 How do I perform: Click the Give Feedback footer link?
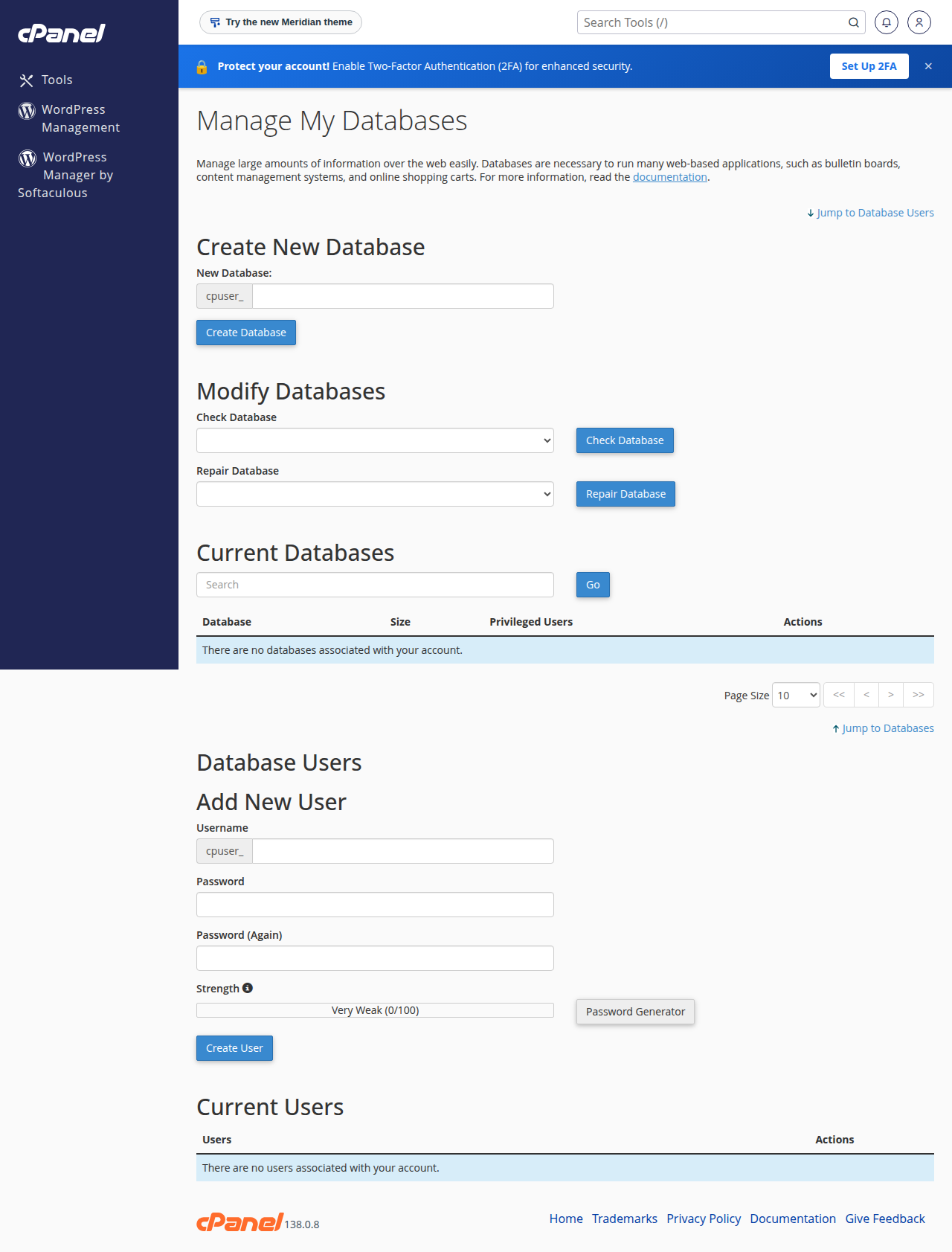885,1219
